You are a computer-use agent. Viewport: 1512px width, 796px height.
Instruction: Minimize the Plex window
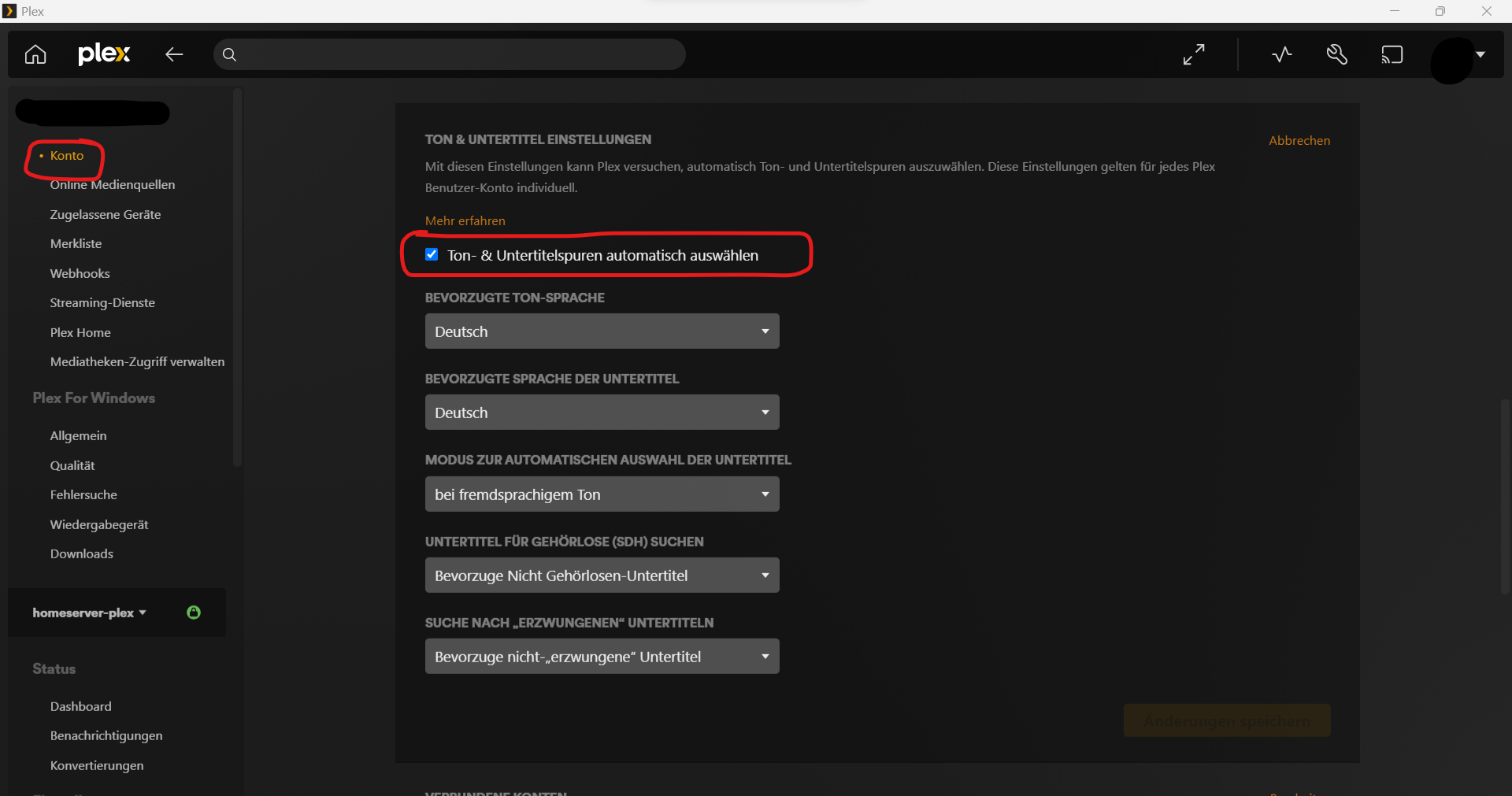(x=1395, y=11)
